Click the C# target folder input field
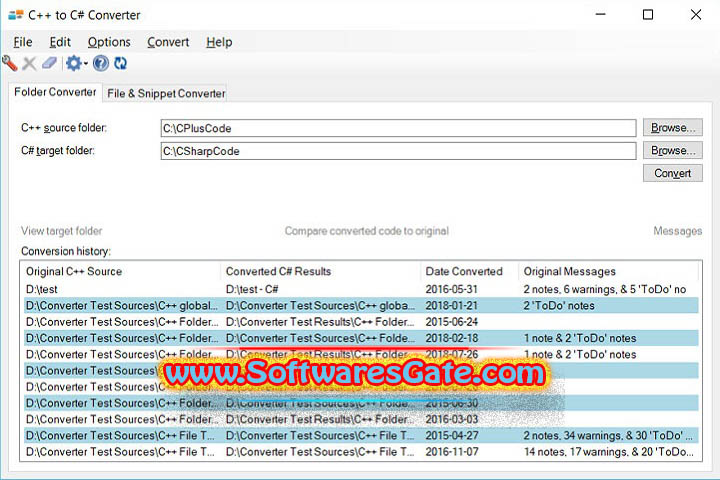Image resolution: width=720 pixels, height=480 pixels. point(398,151)
